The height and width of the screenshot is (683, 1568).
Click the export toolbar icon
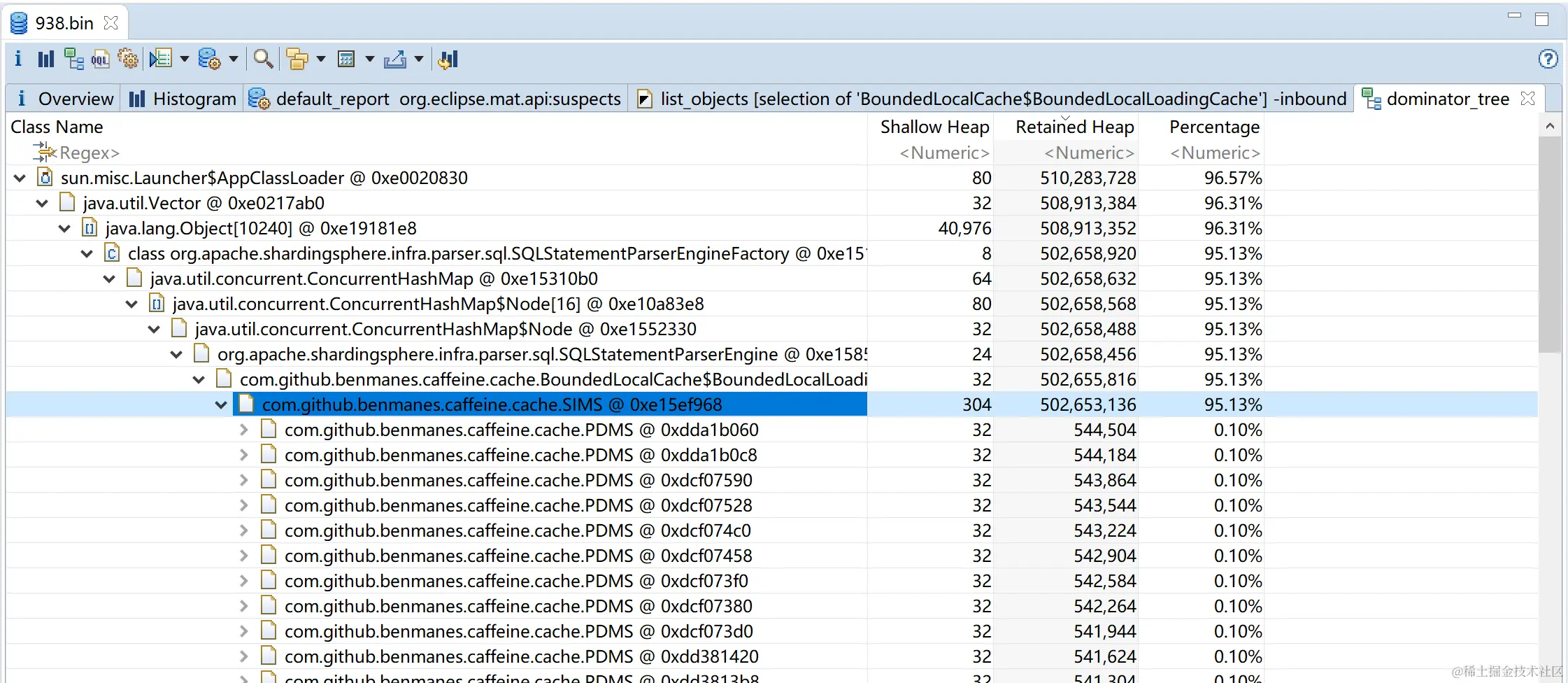(395, 59)
